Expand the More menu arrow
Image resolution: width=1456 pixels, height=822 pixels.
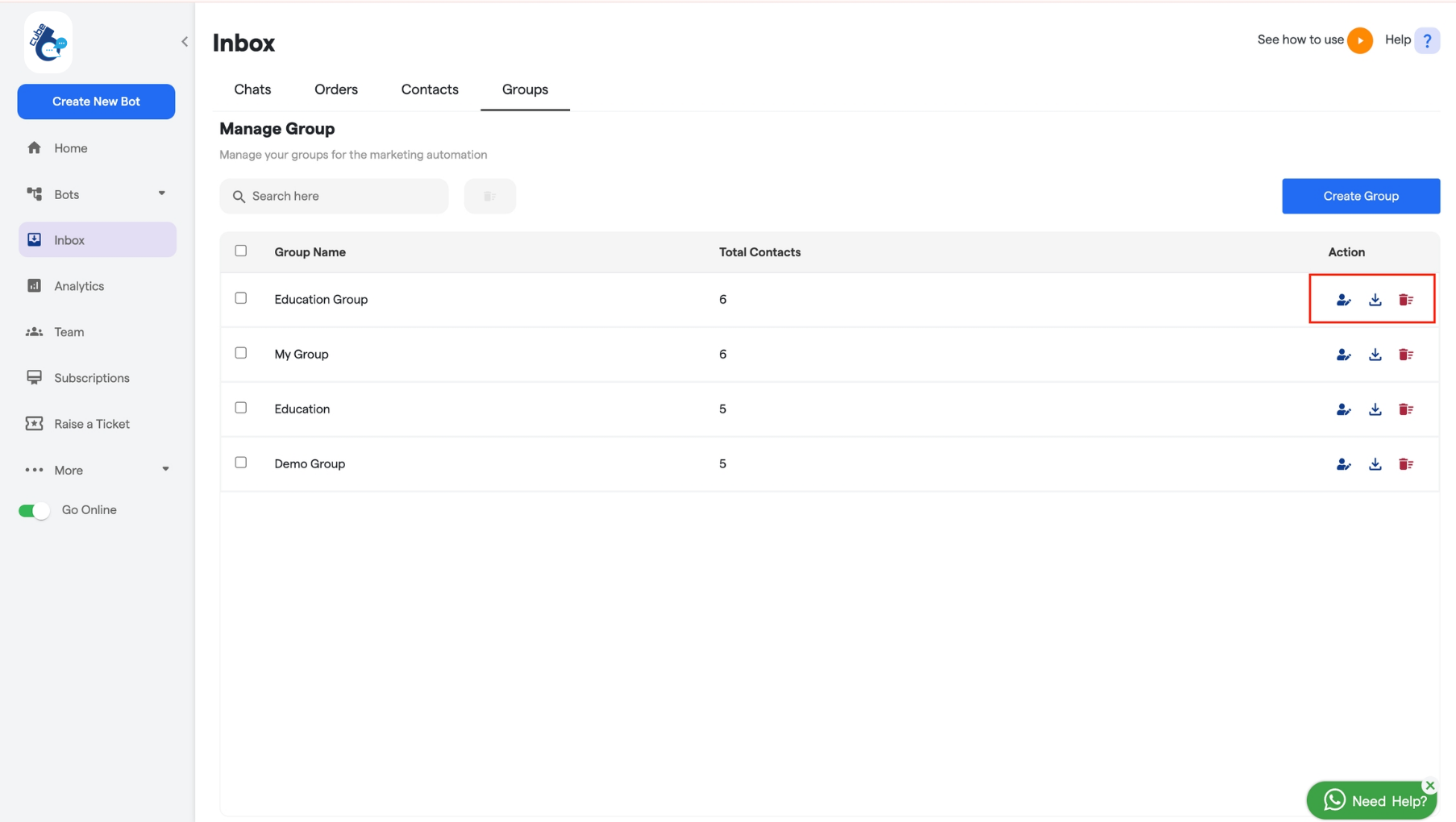(165, 469)
